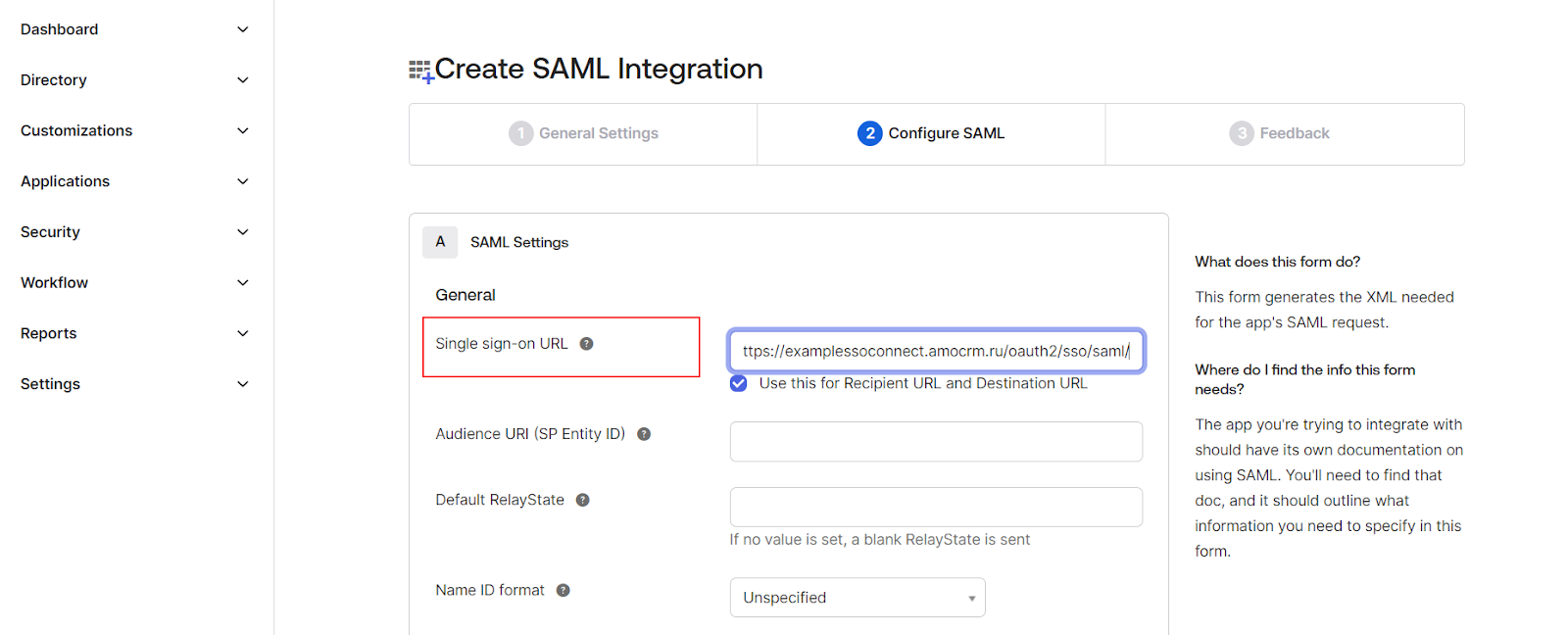The image size is (1568, 635).
Task: Click the Default RelayState text box
Action: [935, 507]
